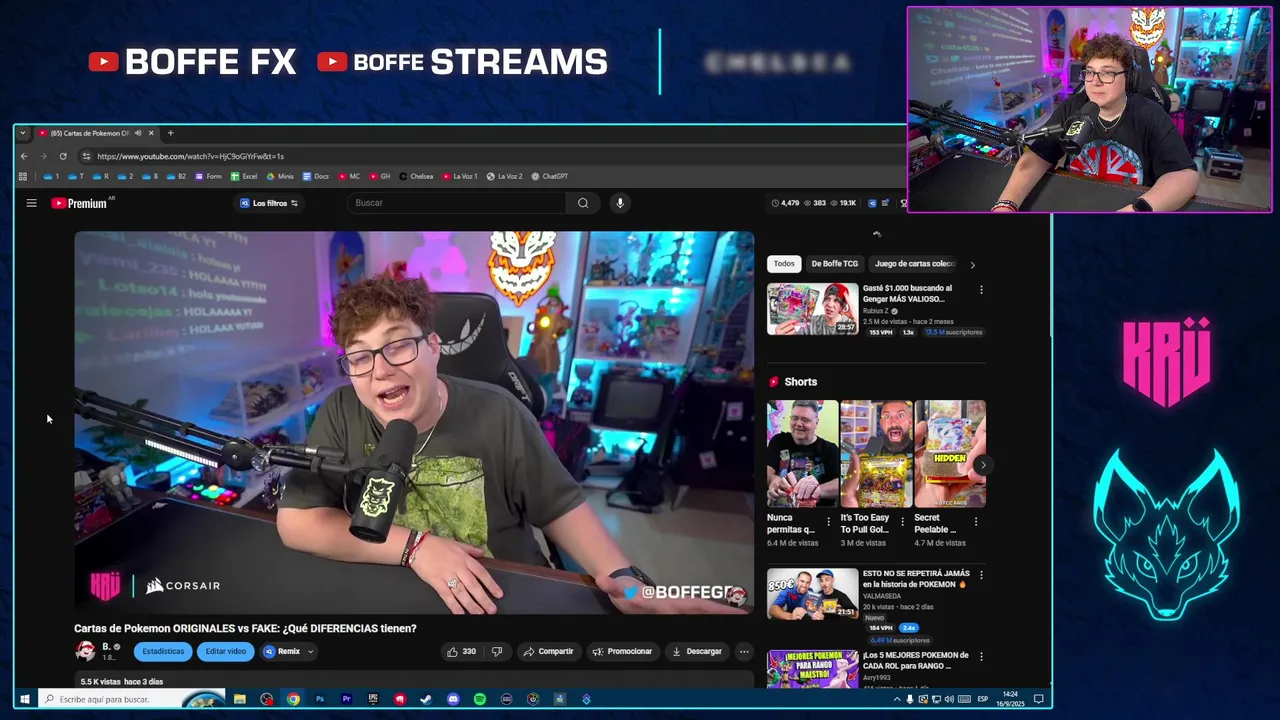Open the more actions menu beside Descargar
The image size is (1280, 720).
743,651
